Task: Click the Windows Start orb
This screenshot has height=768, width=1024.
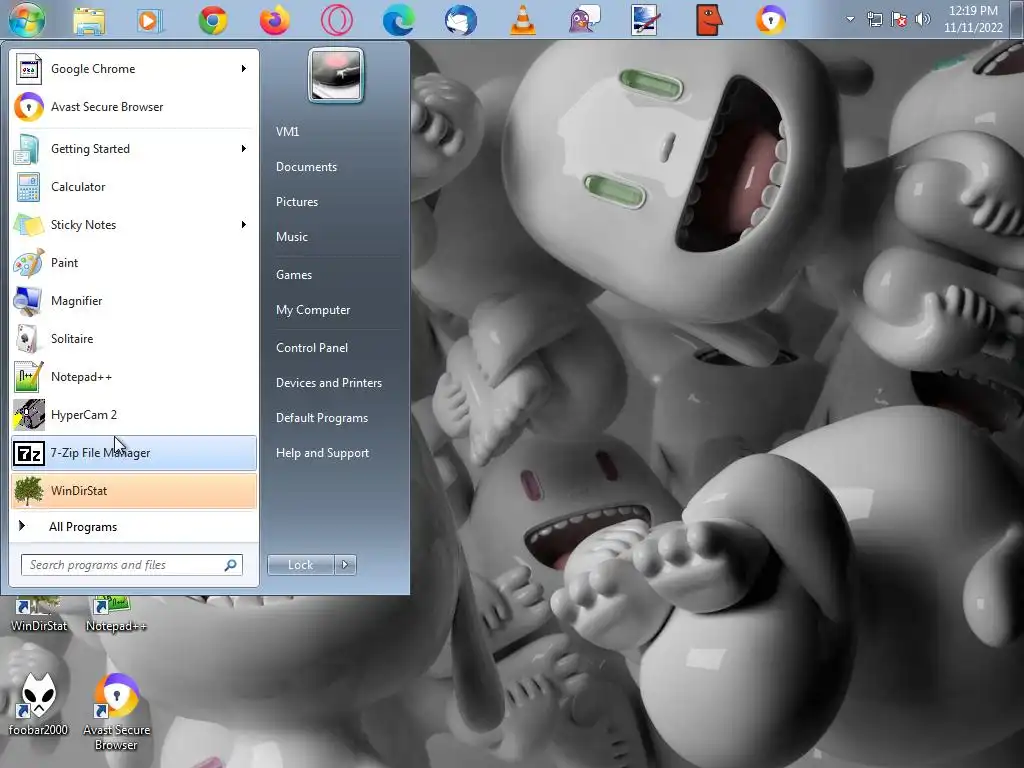Action: click(x=27, y=19)
